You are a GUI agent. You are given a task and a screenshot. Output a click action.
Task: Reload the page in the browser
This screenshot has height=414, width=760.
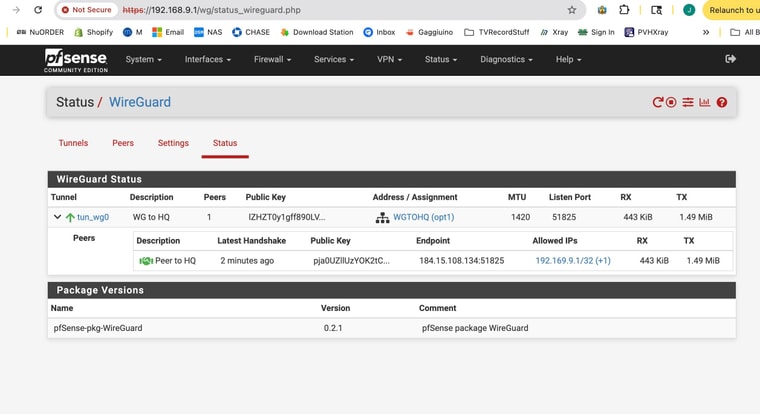(x=38, y=10)
